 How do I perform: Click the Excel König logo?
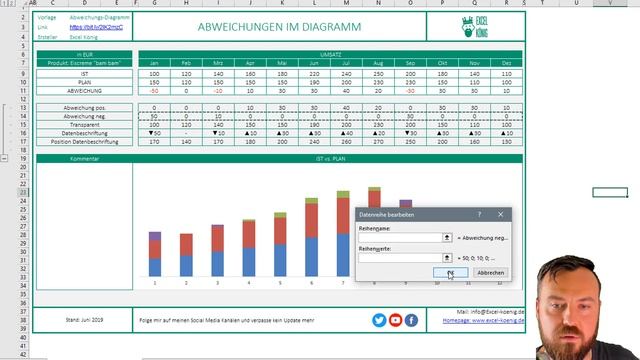pos(475,27)
